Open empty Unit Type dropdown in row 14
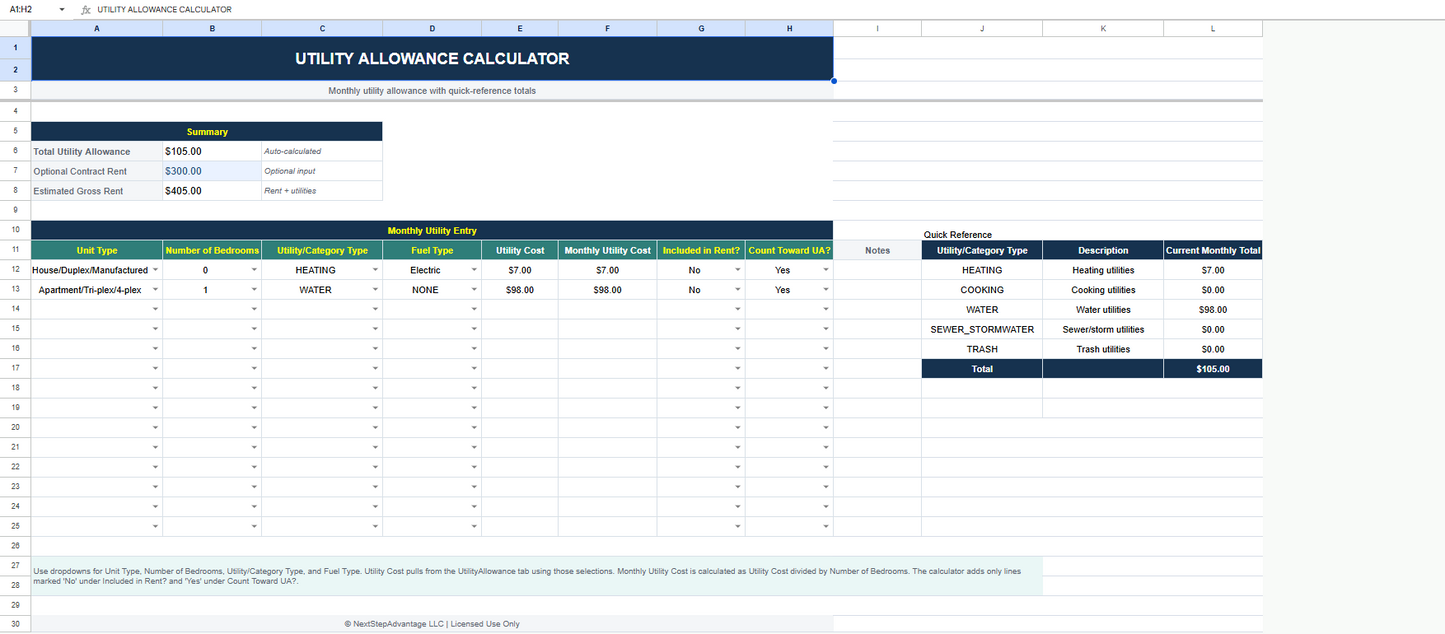Viewport: 1445px width, 634px height. point(156,310)
